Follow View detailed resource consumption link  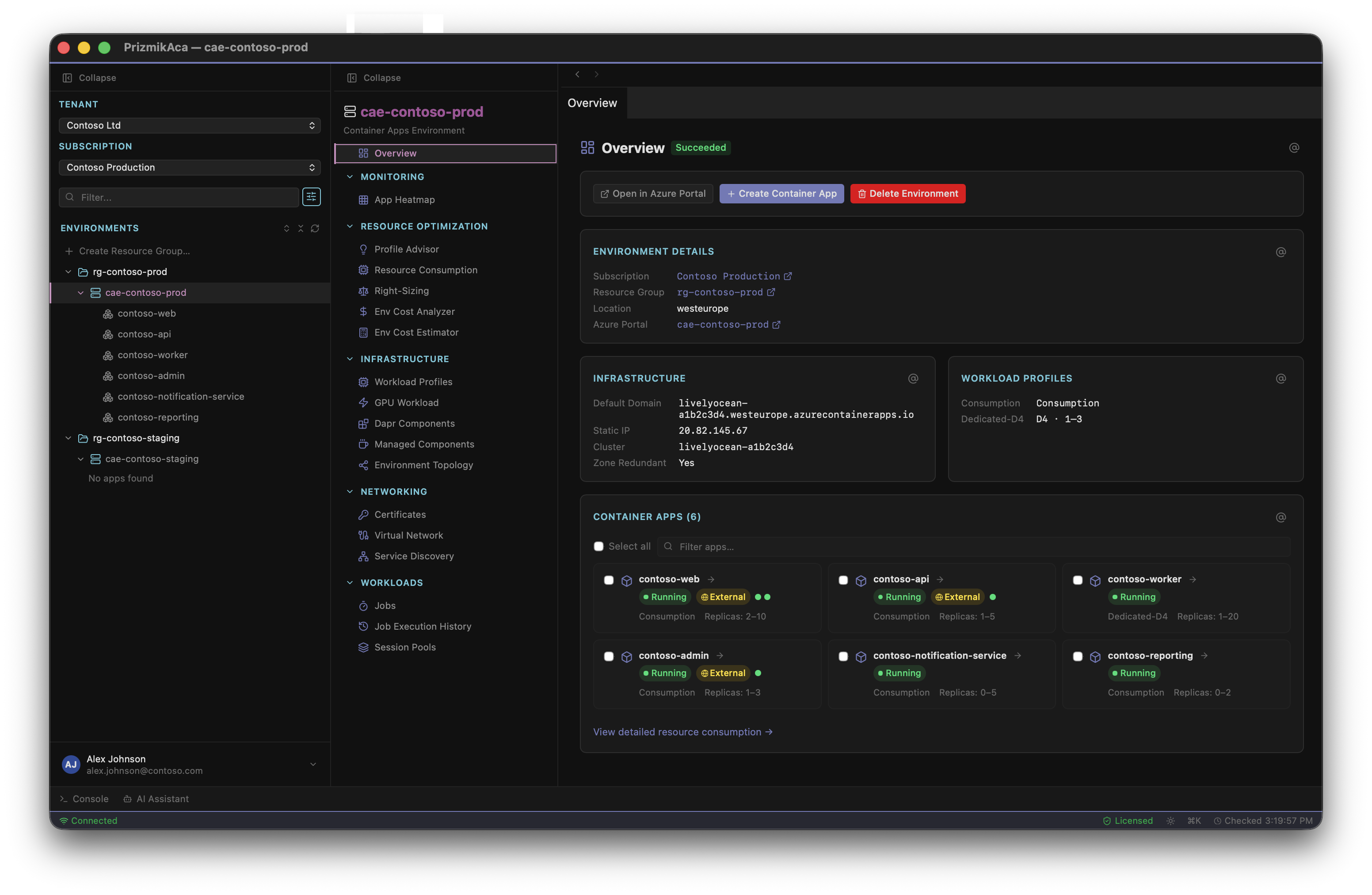pos(682,732)
